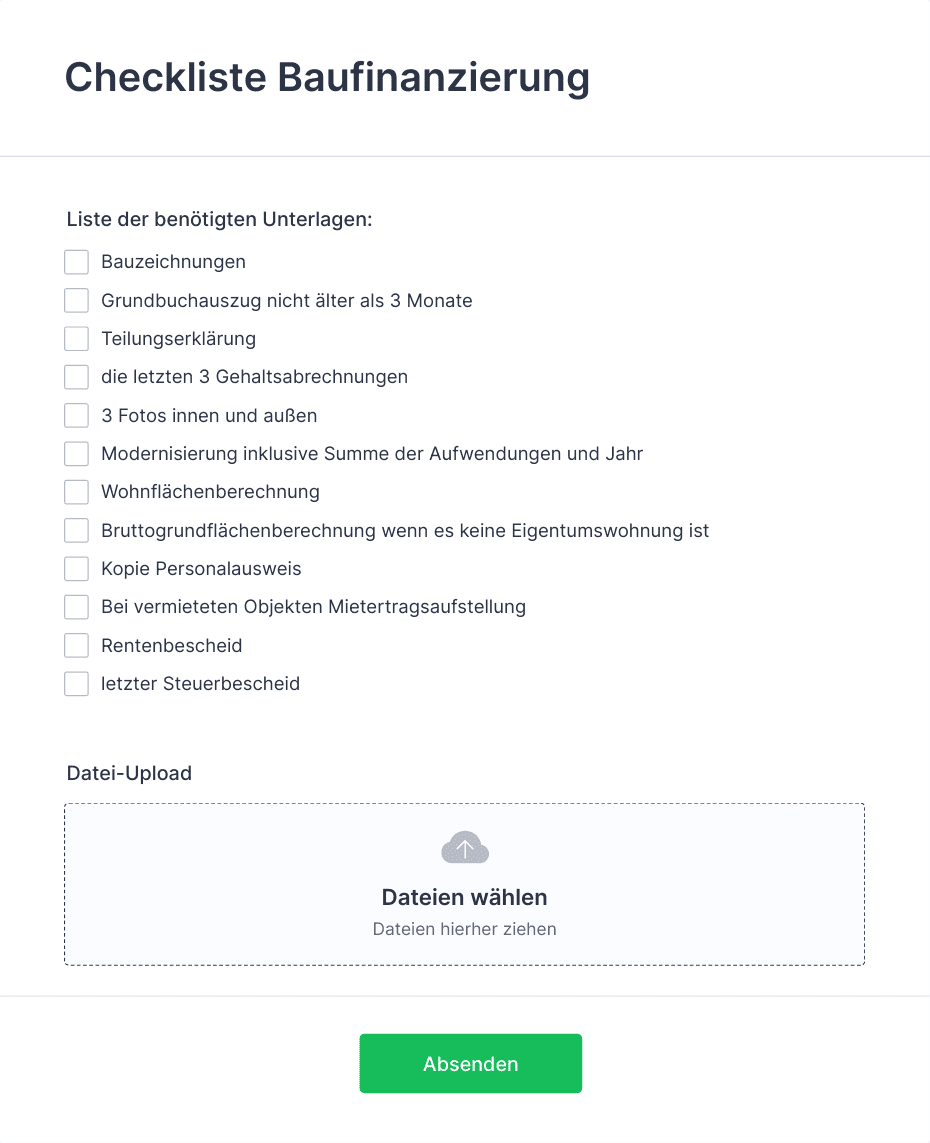
Task: Click the Teilungserklärung label text
Action: click(x=179, y=339)
